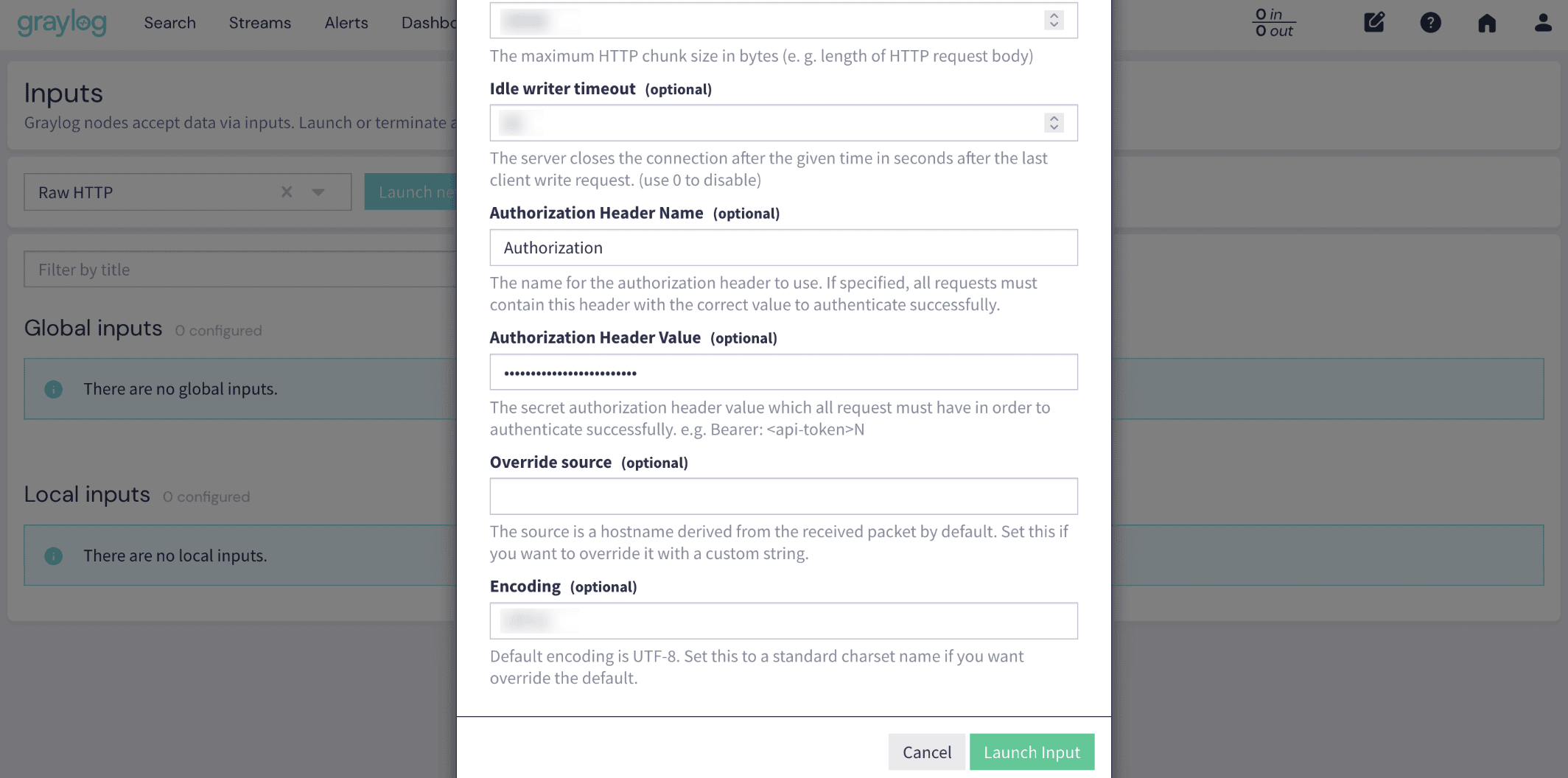Open the help question mark icon

coord(1430,23)
